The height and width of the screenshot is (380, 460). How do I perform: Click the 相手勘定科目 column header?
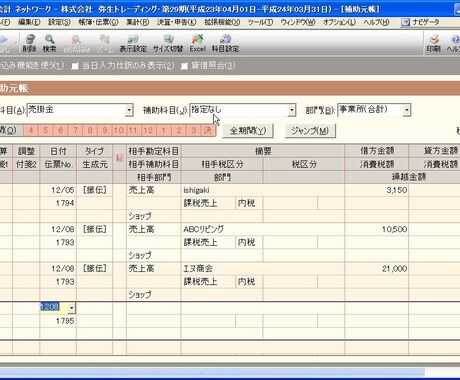coord(154,151)
